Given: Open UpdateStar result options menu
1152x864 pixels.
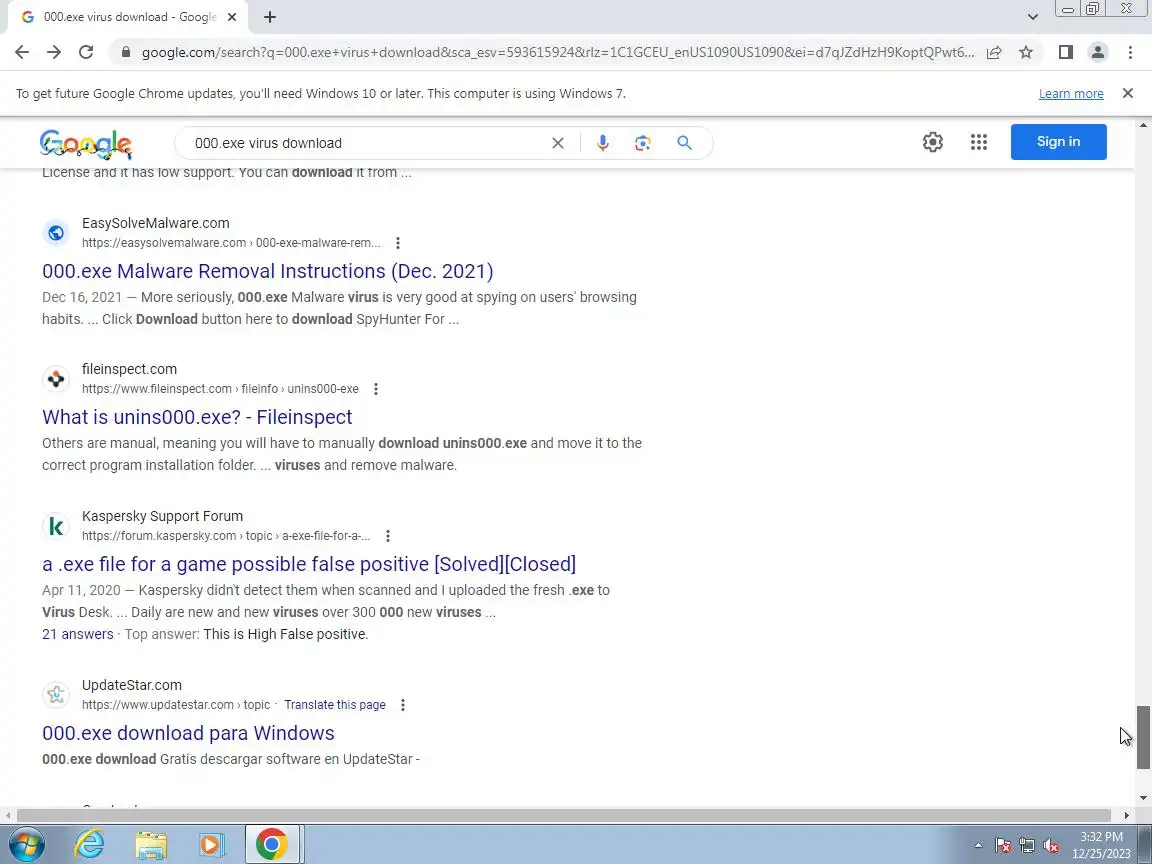Looking at the screenshot, I should [403, 705].
